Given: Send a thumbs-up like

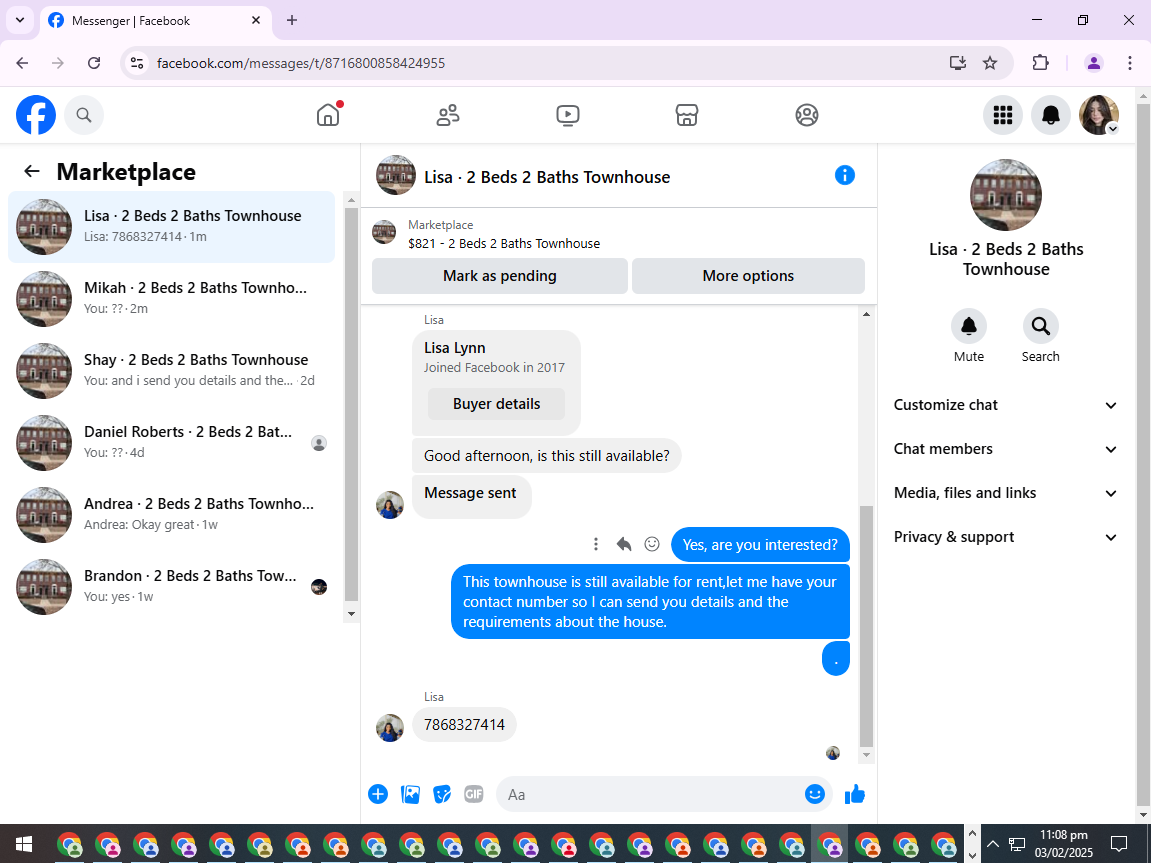Looking at the screenshot, I should [854, 794].
